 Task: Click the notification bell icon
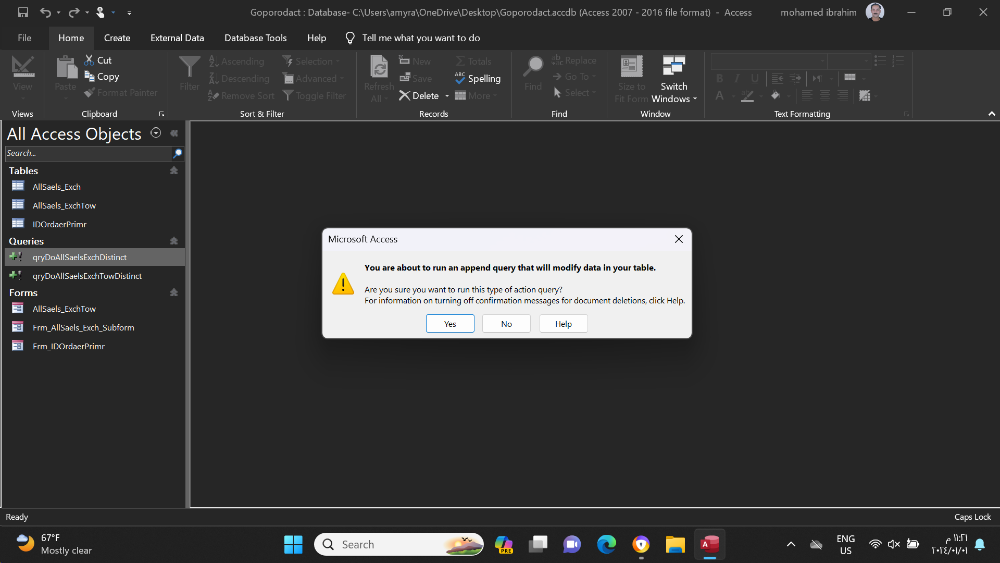(x=980, y=545)
